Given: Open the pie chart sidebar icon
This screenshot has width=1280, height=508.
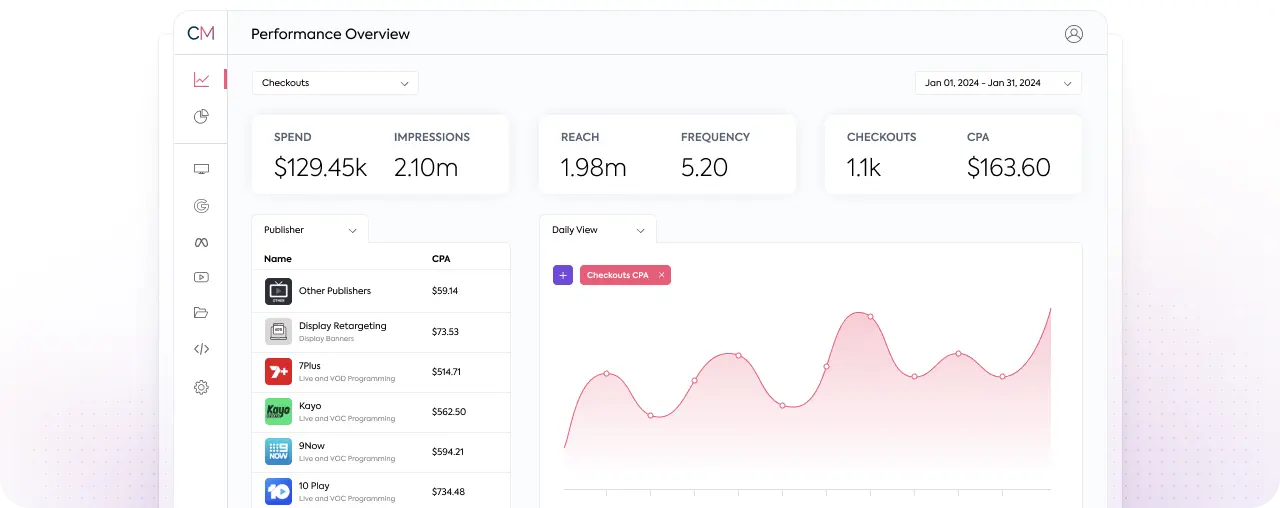Looking at the screenshot, I should 201,117.
